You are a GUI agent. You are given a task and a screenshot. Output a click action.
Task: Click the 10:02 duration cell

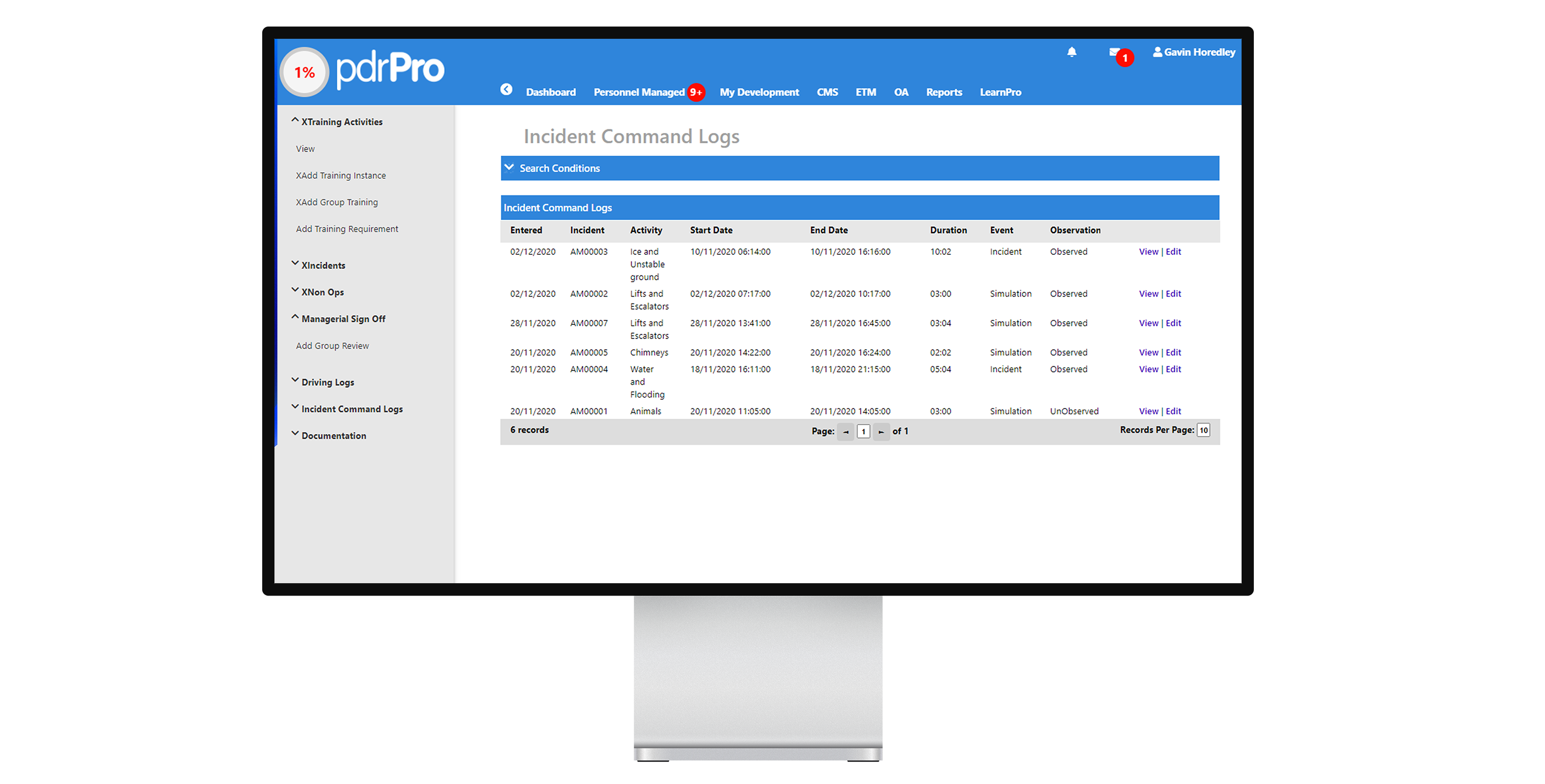940,251
